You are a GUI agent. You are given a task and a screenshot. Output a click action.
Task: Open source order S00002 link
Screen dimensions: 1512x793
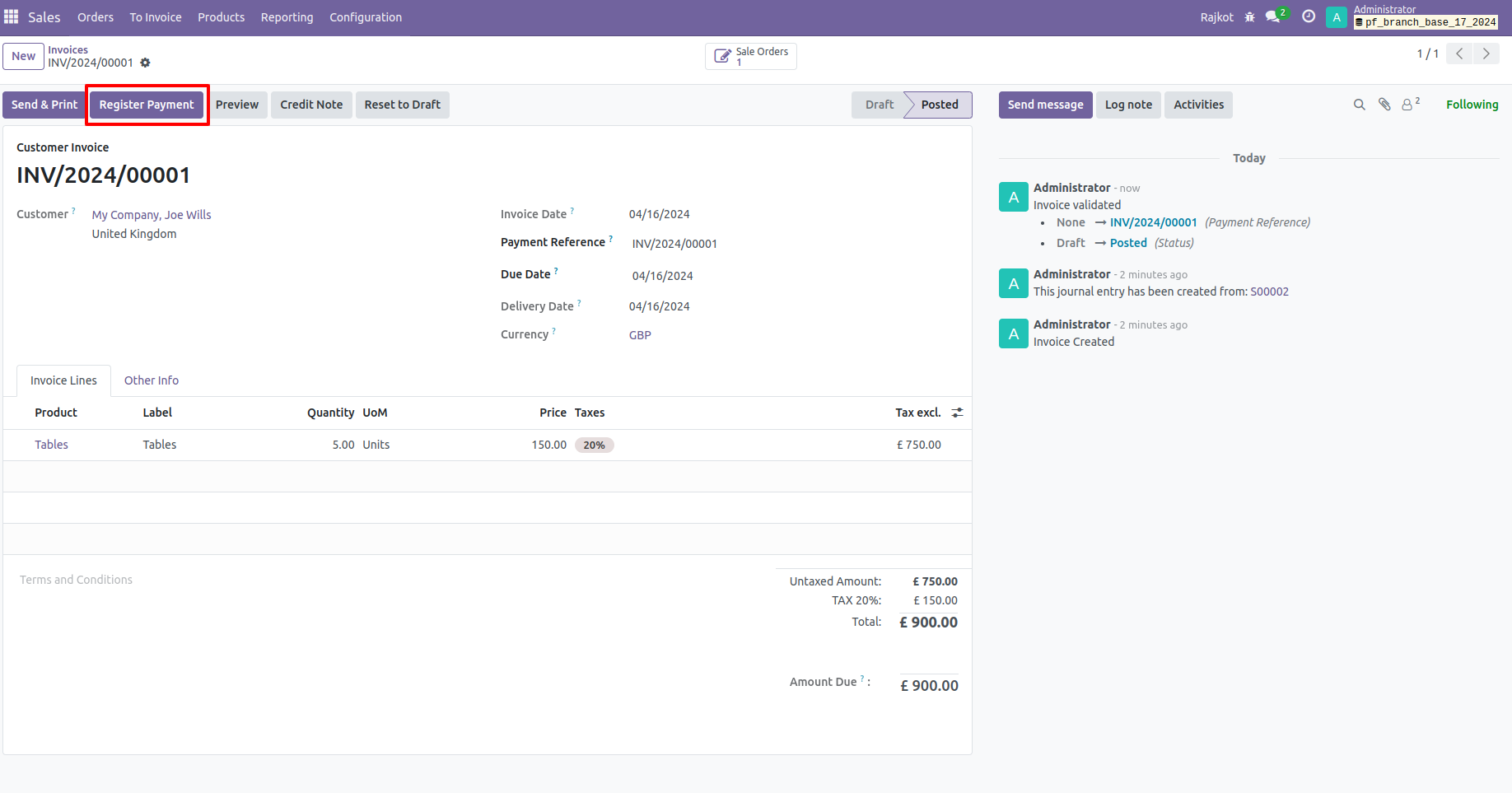pyautogui.click(x=1269, y=291)
